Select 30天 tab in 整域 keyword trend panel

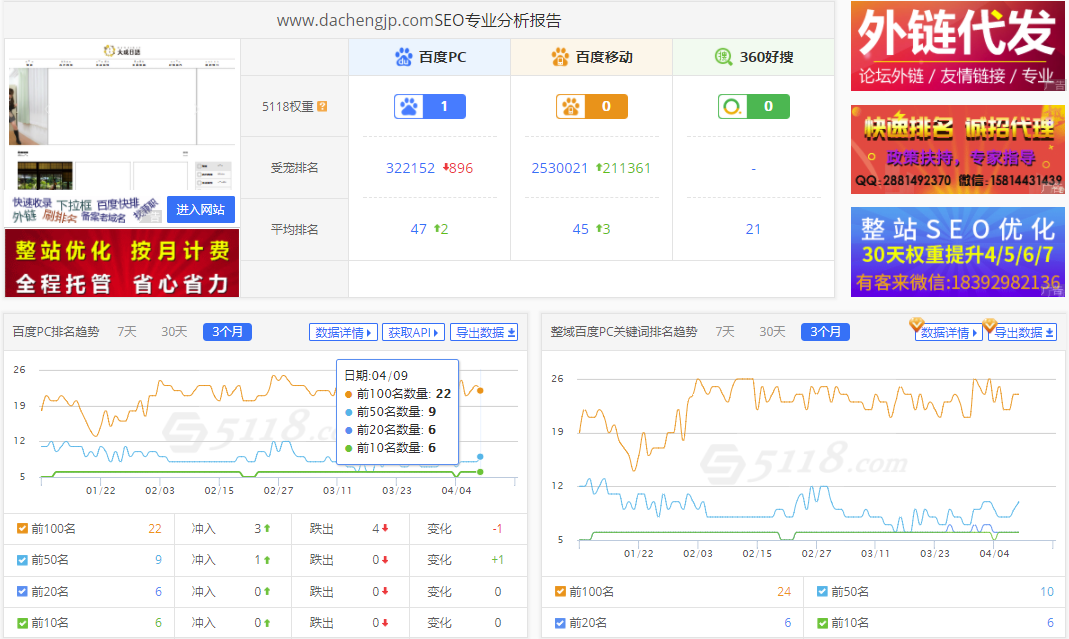[772, 332]
